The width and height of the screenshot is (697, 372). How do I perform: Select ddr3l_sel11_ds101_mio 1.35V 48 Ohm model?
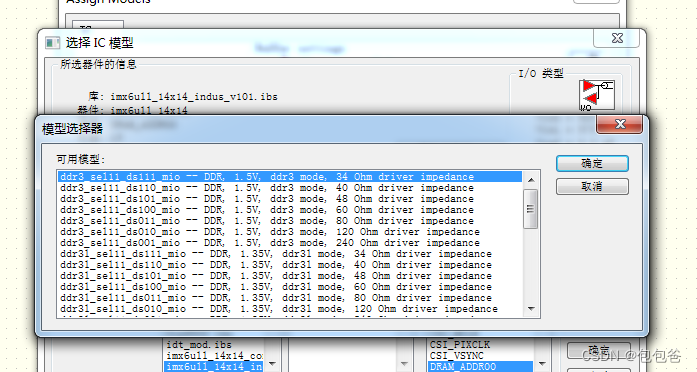(290, 276)
